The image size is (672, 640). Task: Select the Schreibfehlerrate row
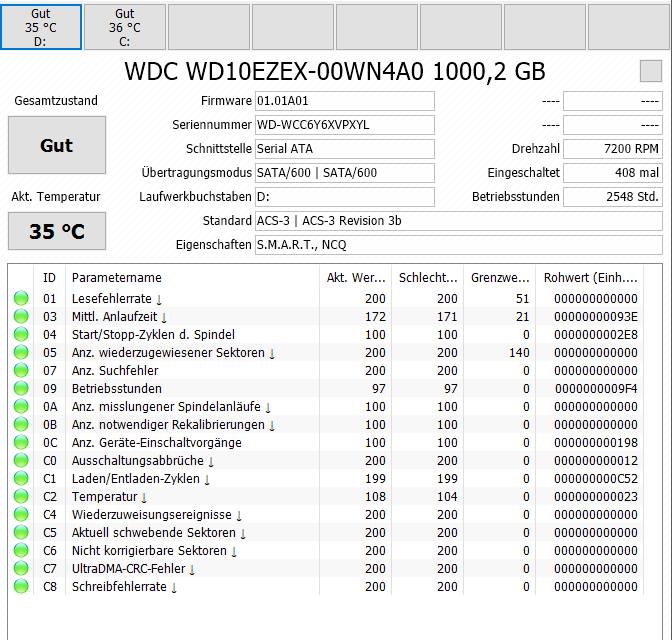point(326,586)
